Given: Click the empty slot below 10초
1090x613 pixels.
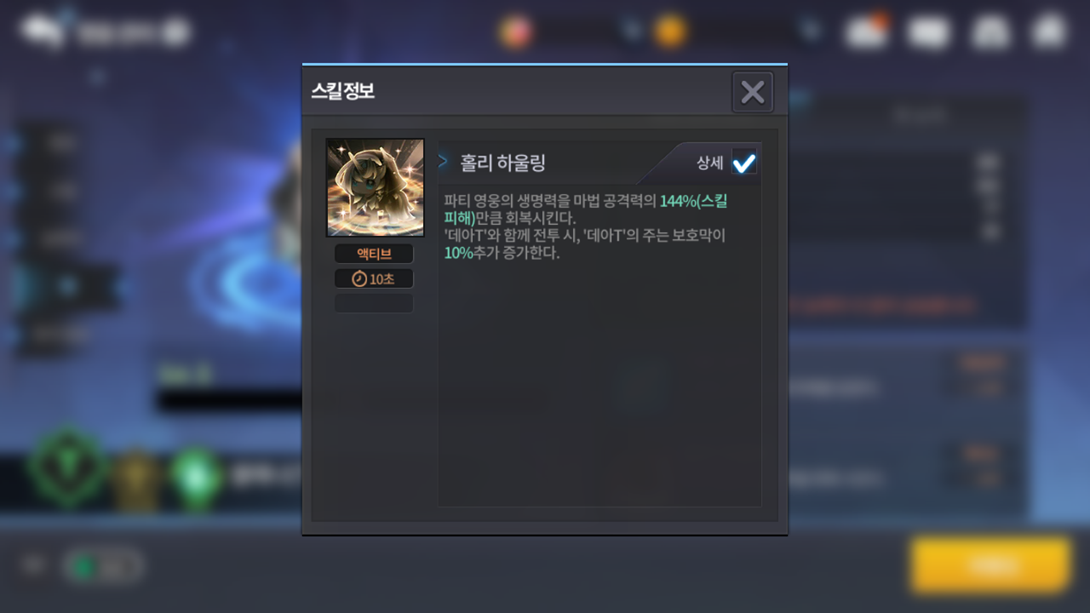Looking at the screenshot, I should (x=374, y=303).
